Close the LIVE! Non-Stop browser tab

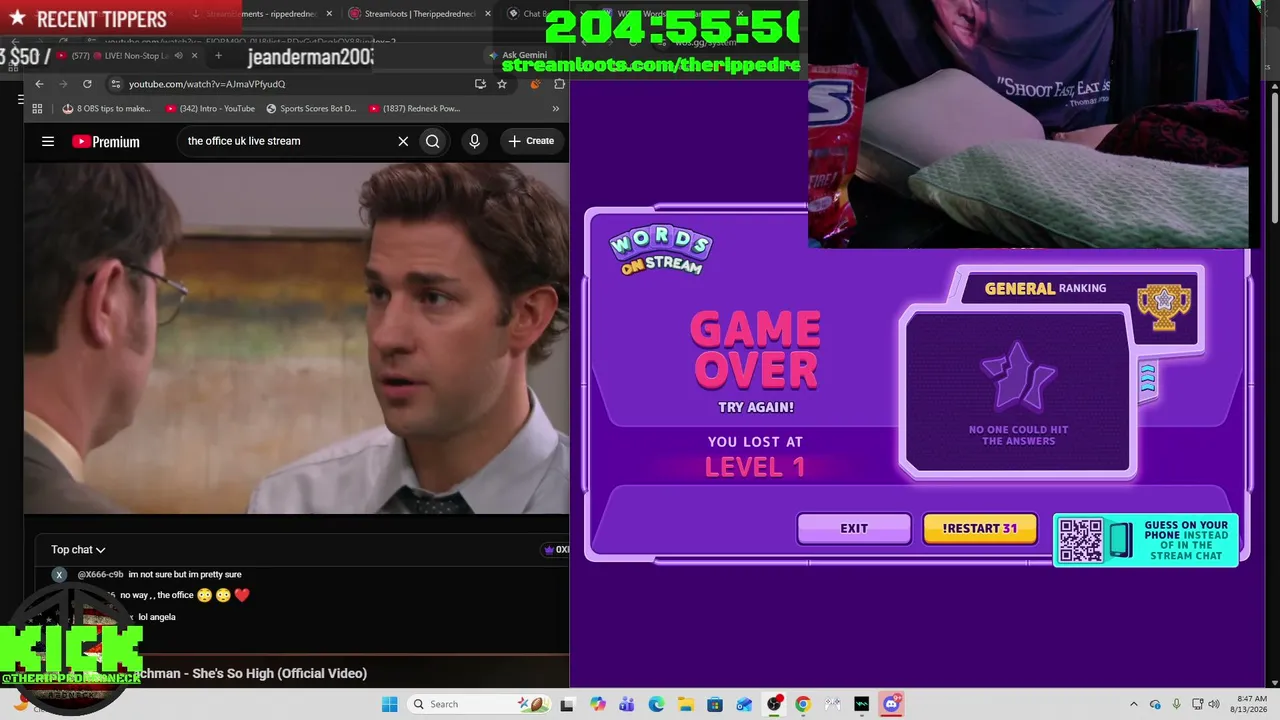(194, 55)
